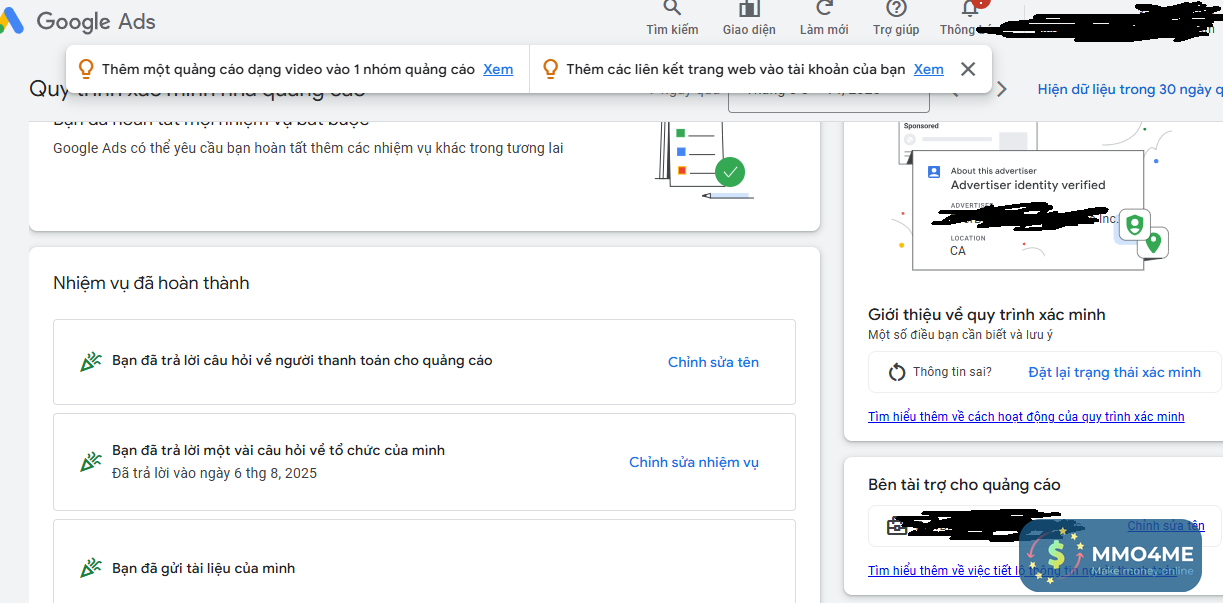Go to next date range arrow

[1002, 90]
